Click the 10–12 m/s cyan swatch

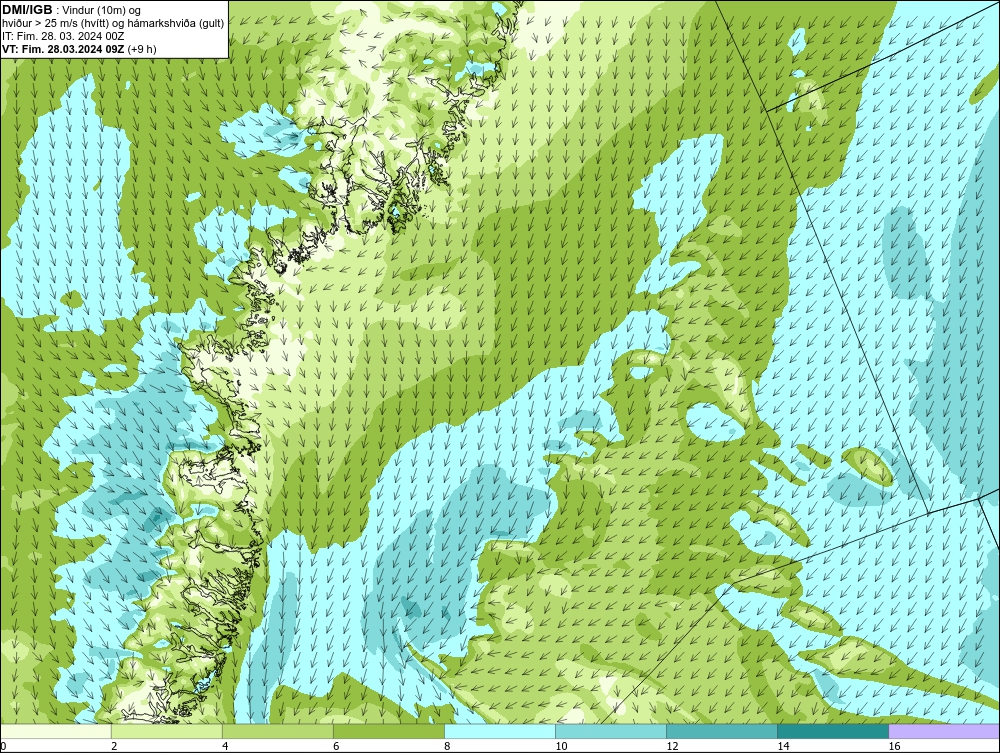611,731
